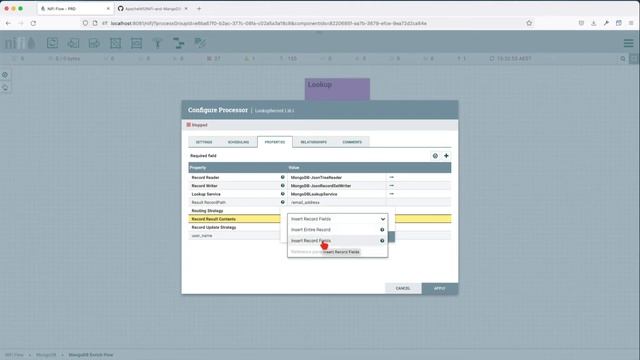Viewport: 640px width, 360px height.
Task: Open a new browser tab
Action: [199, 9]
